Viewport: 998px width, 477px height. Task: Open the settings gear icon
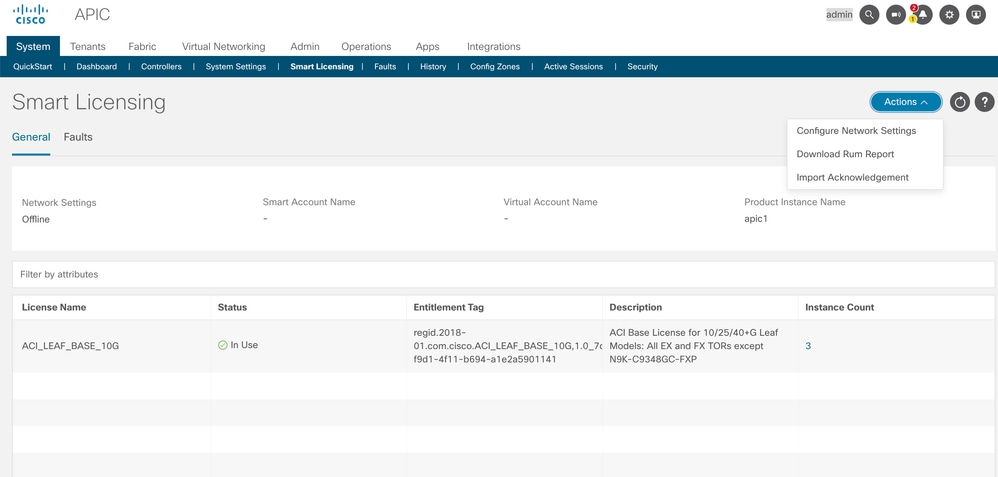949,15
